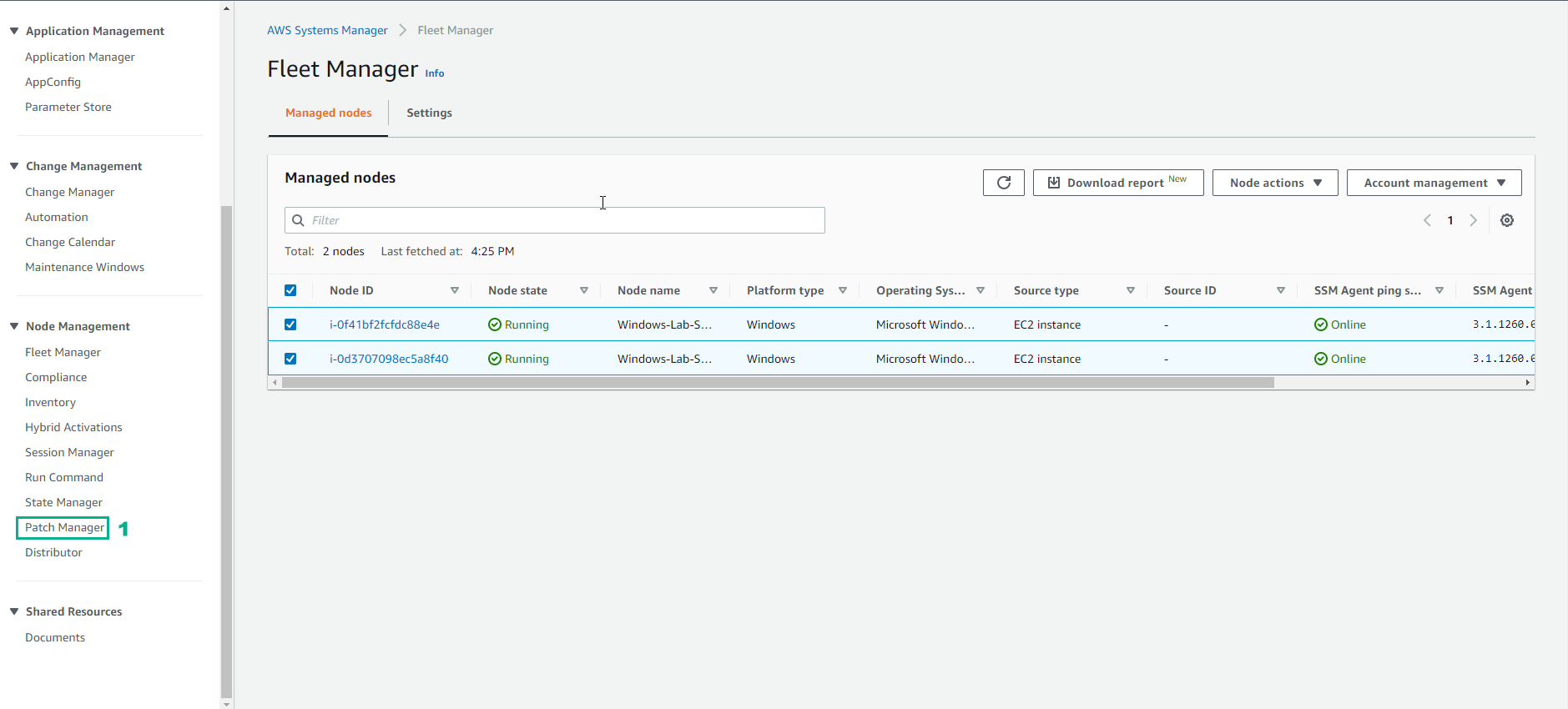Open Node actions dropdown
Viewport: 1568px width, 709px height.
pos(1275,183)
